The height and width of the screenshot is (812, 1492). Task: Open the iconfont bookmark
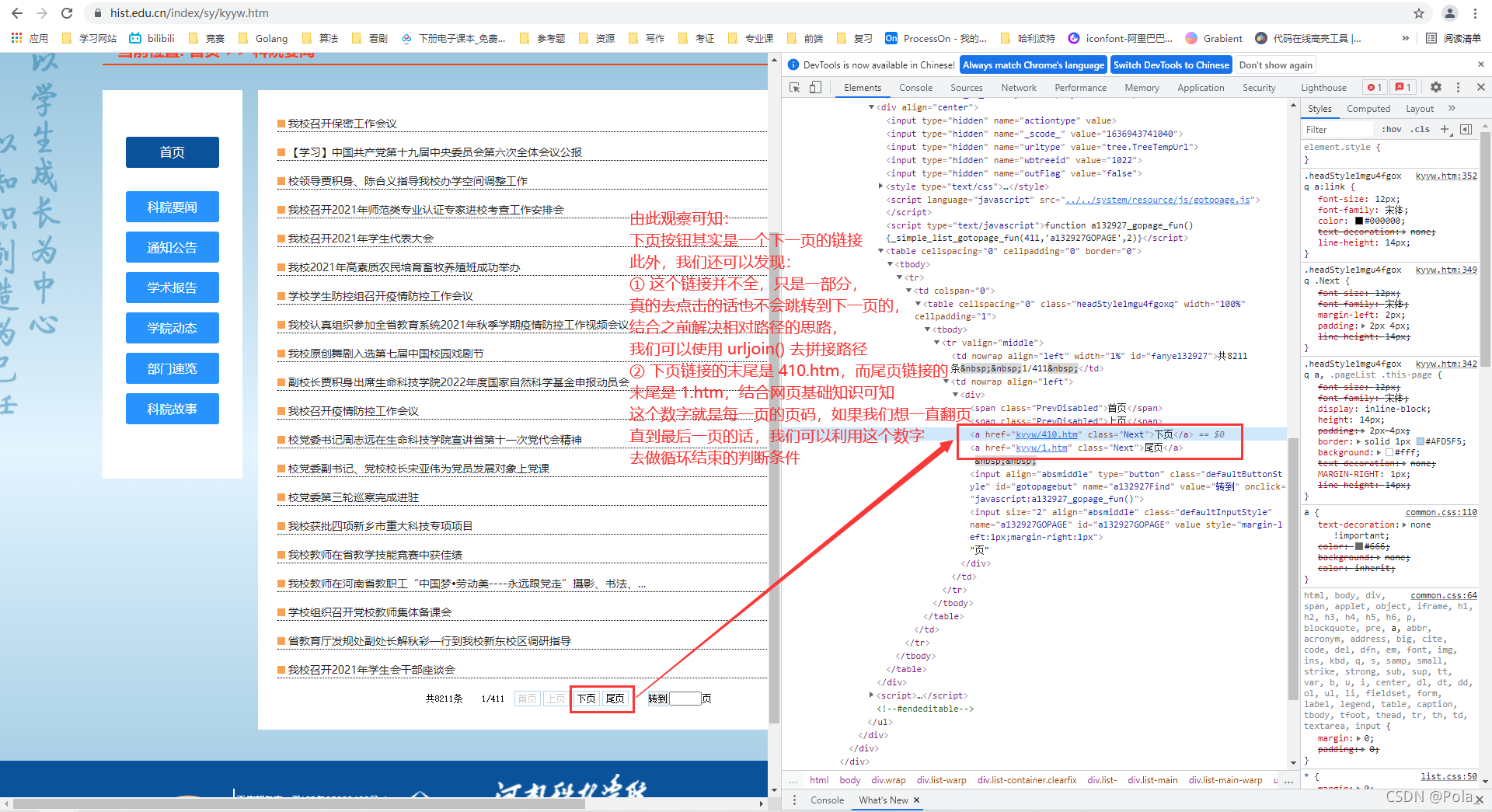[x=1120, y=38]
